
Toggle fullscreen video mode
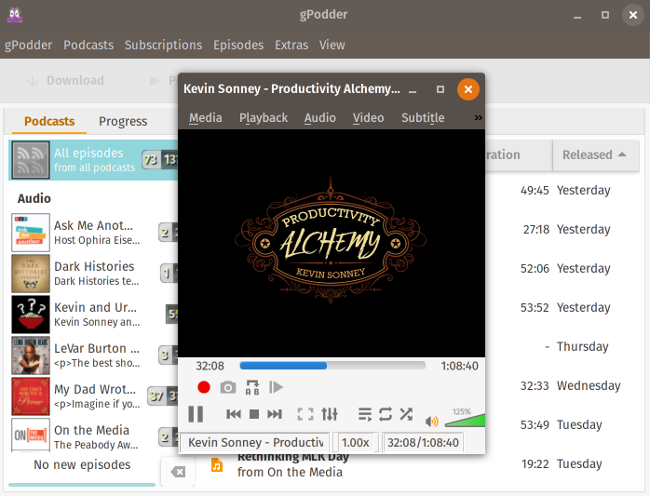click(x=306, y=414)
